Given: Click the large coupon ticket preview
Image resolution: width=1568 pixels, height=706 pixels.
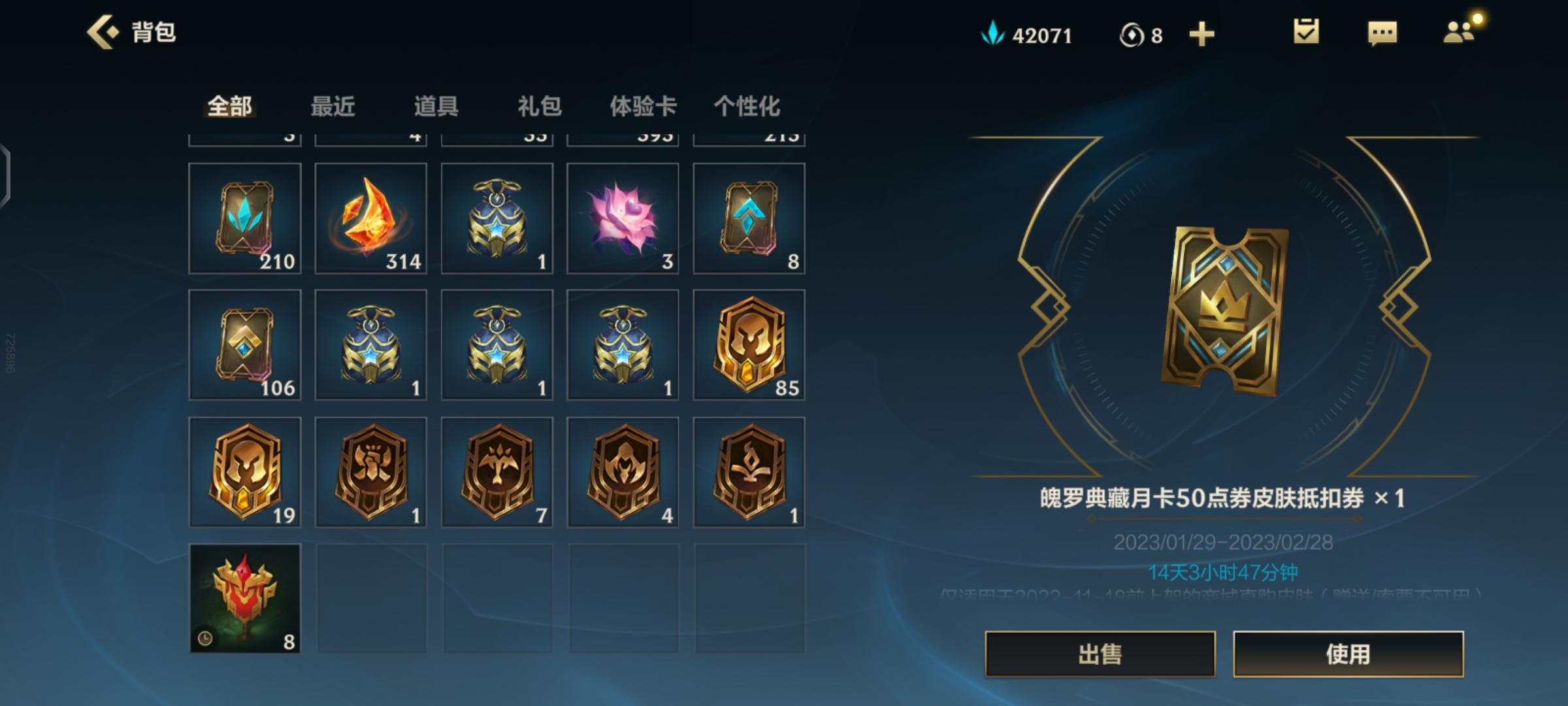Looking at the screenshot, I should (1224, 311).
